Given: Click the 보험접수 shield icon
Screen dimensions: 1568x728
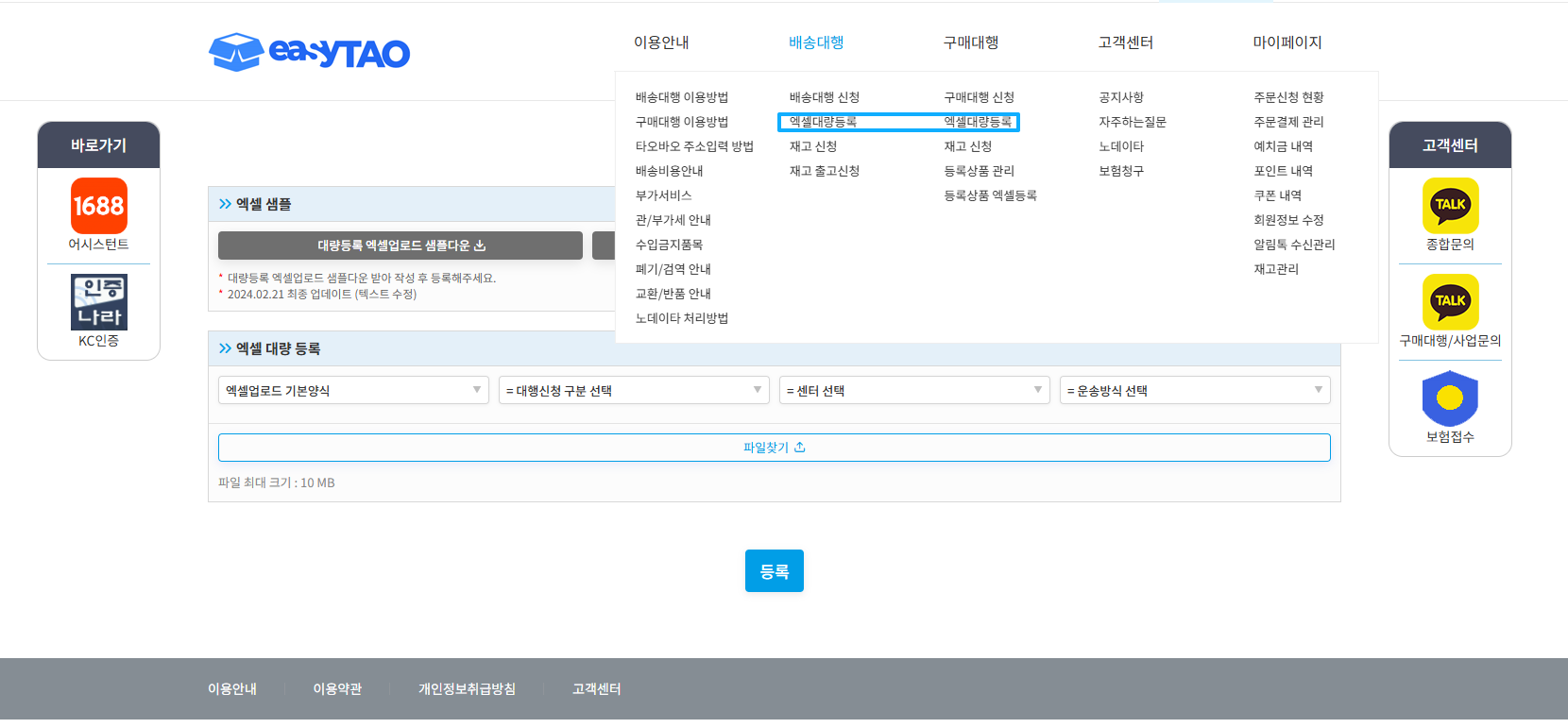Looking at the screenshot, I should click(x=1450, y=398).
